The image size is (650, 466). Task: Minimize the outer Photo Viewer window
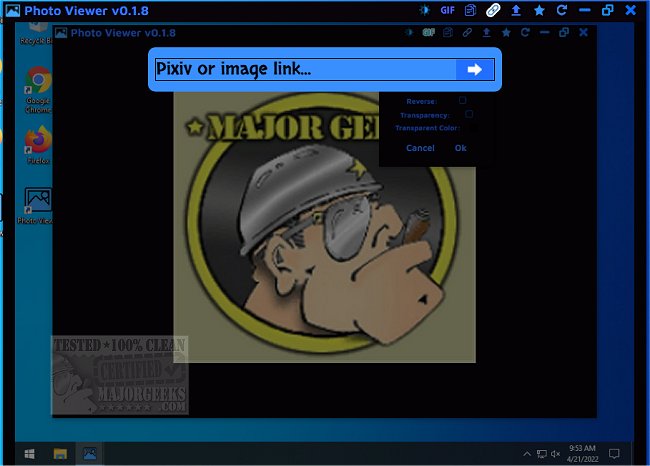point(585,10)
